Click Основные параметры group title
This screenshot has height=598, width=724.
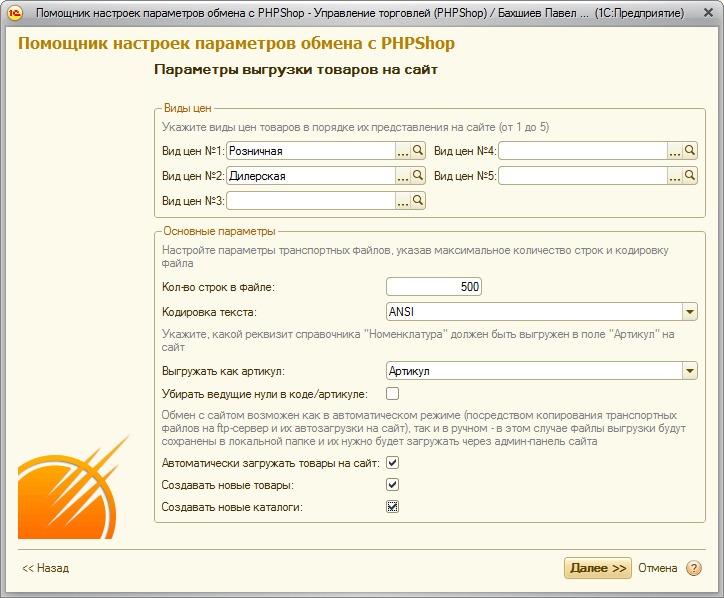pyautogui.click(x=219, y=231)
